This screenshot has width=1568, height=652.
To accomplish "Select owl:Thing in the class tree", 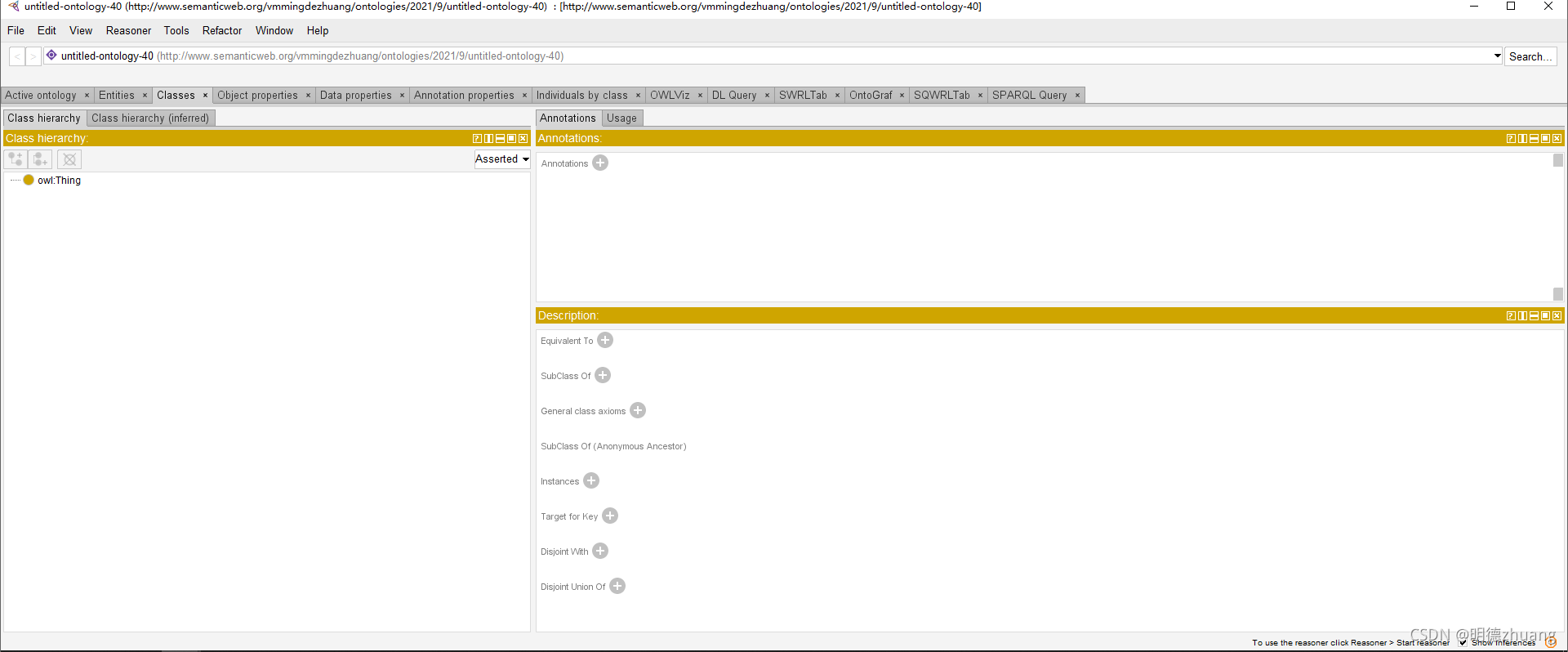I will tap(59, 181).
